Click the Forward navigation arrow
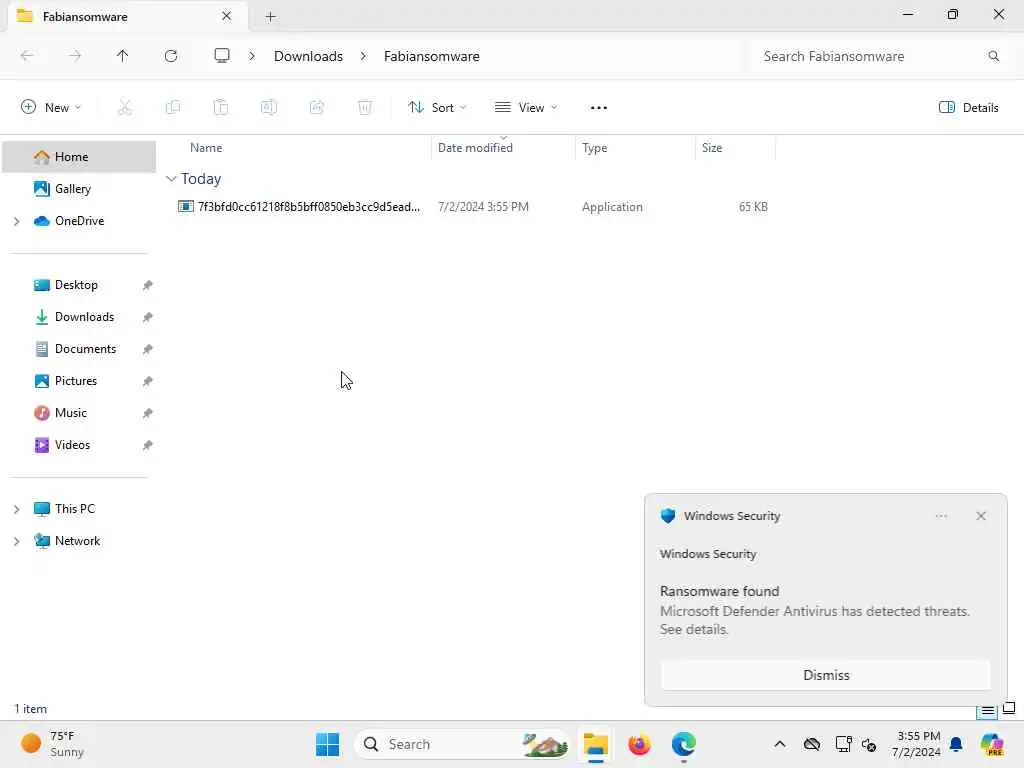Image resolution: width=1024 pixels, height=768 pixels. pyautogui.click(x=75, y=56)
